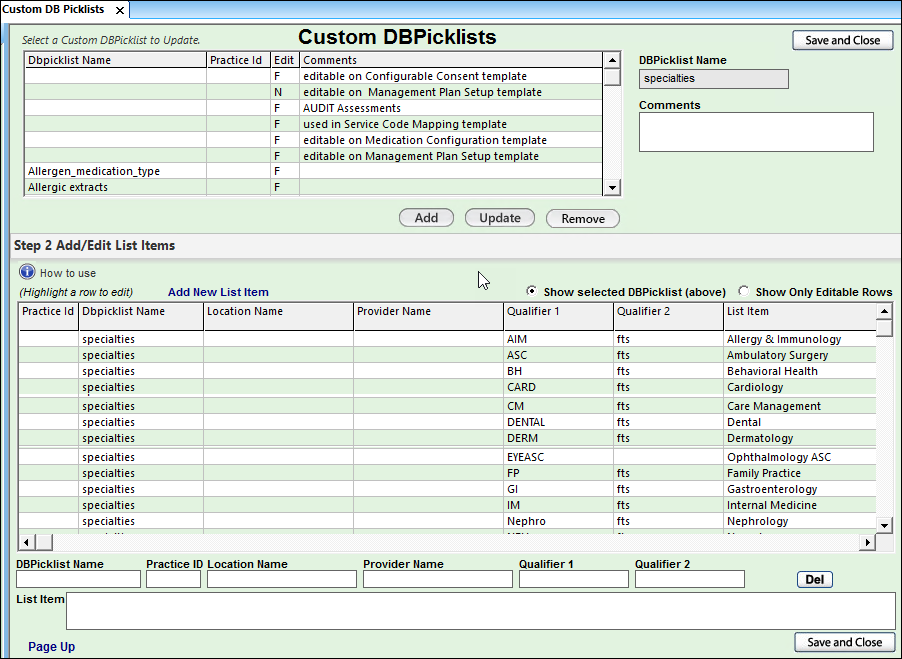Click the Comments column header
Image resolution: width=902 pixels, height=659 pixels.
coord(451,60)
